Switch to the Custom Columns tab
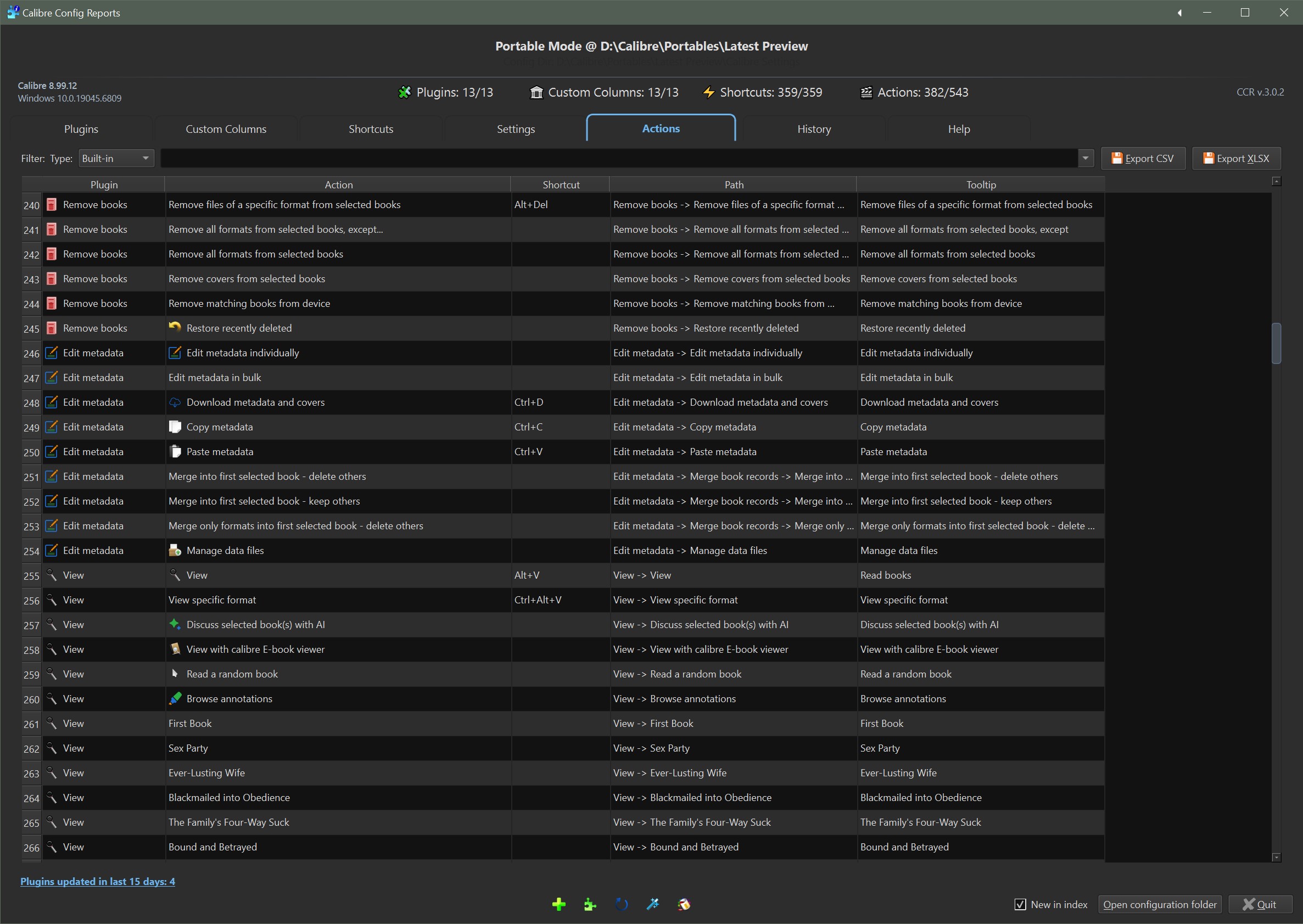 [x=226, y=129]
